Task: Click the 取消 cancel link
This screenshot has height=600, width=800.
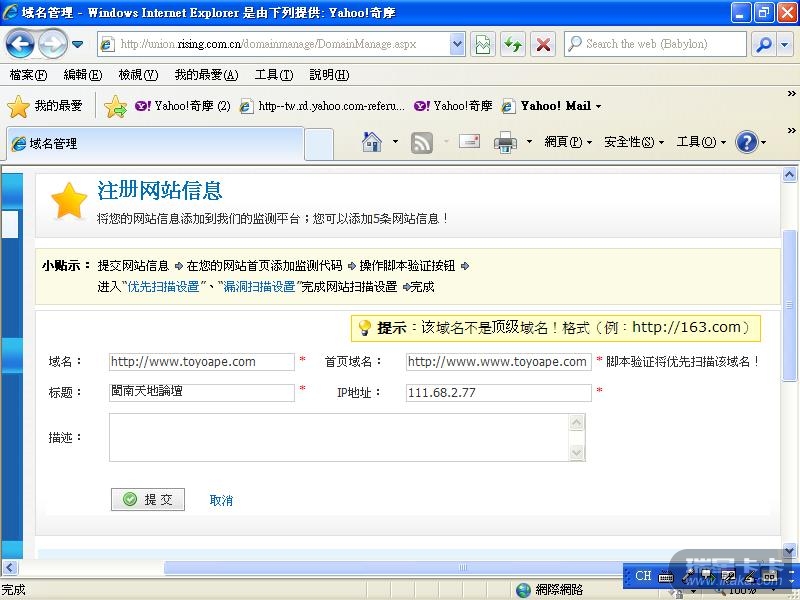Action: 221,500
